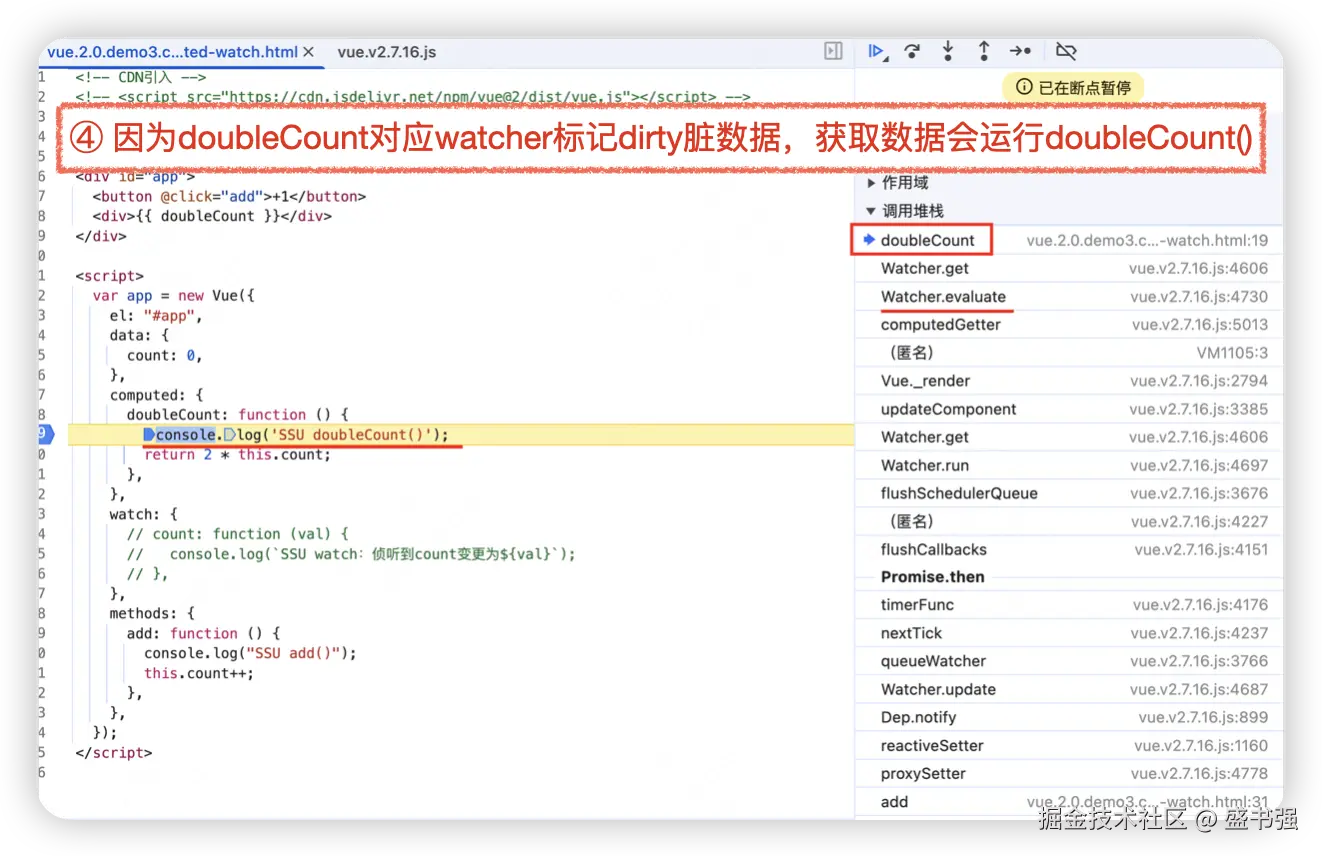This screenshot has width=1322, height=856.
Task: Click the Step out of current function icon
Action: (984, 52)
